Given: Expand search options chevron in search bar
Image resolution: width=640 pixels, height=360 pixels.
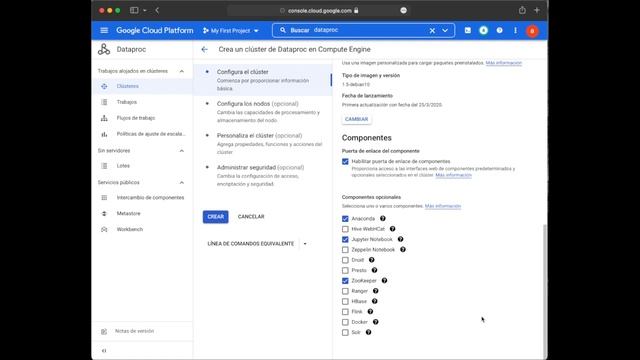Looking at the screenshot, I should pos(445,31).
